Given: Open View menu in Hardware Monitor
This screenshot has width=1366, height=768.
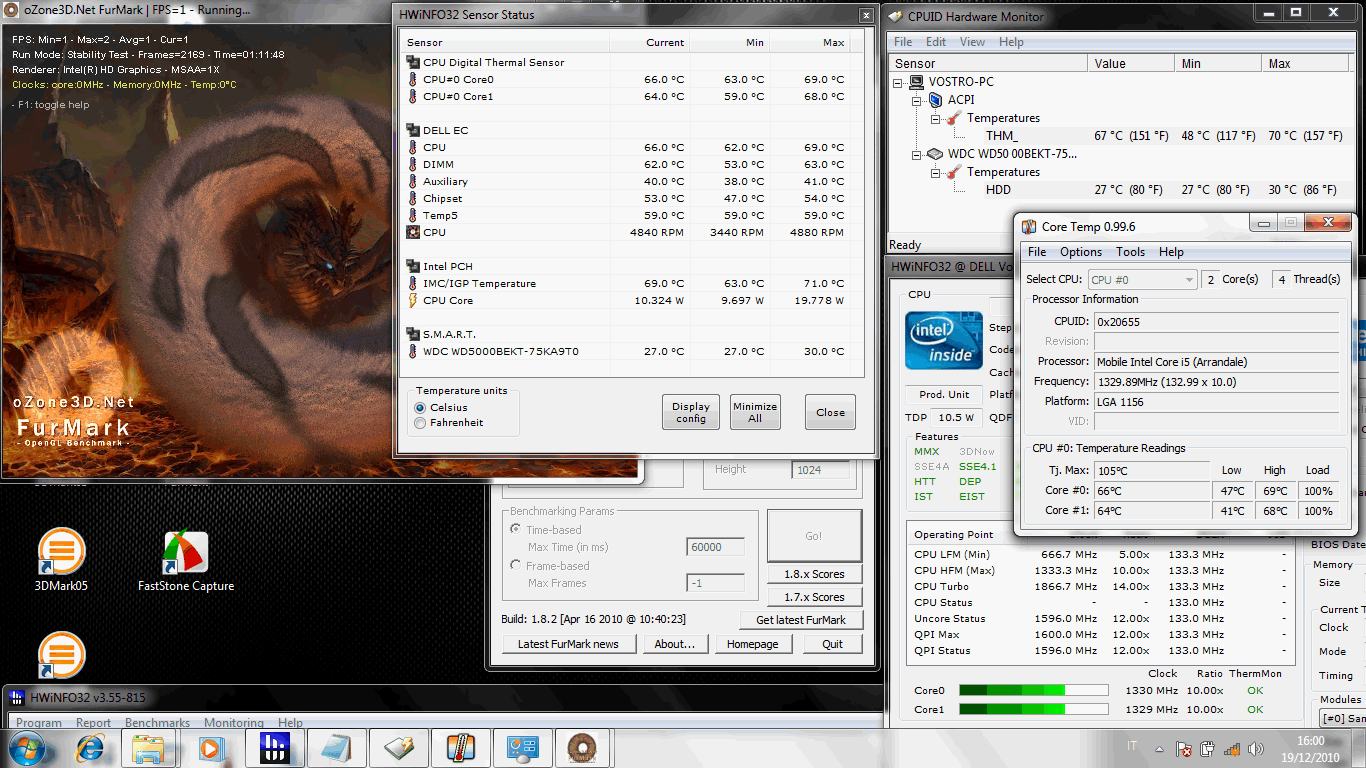Looking at the screenshot, I should click(x=972, y=42).
